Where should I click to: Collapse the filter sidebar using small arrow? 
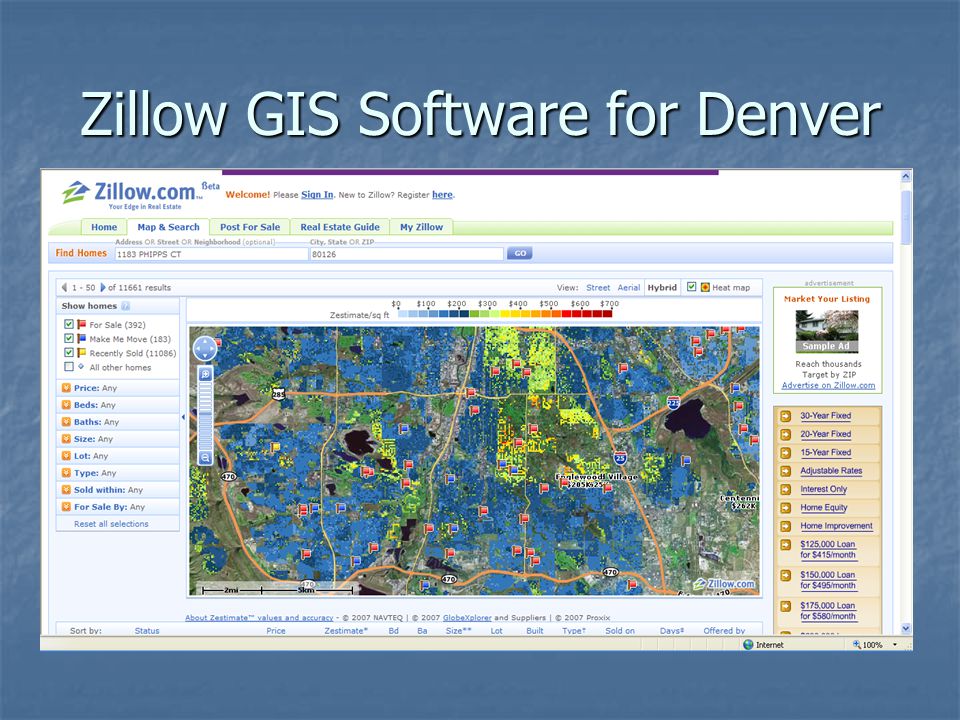coord(183,417)
